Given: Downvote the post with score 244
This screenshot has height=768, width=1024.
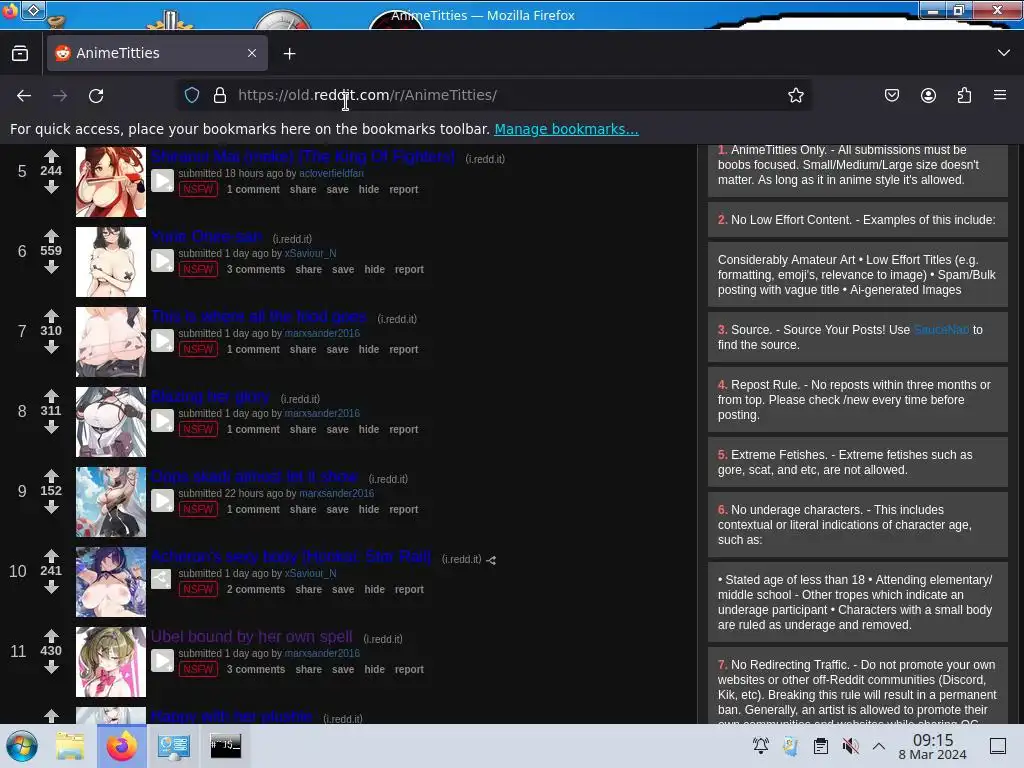Looking at the screenshot, I should tap(51, 187).
